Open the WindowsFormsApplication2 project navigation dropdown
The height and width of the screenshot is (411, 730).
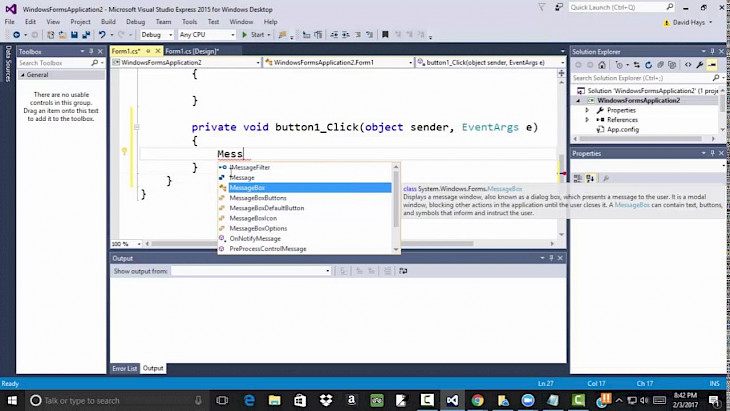pyautogui.click(x=186, y=62)
